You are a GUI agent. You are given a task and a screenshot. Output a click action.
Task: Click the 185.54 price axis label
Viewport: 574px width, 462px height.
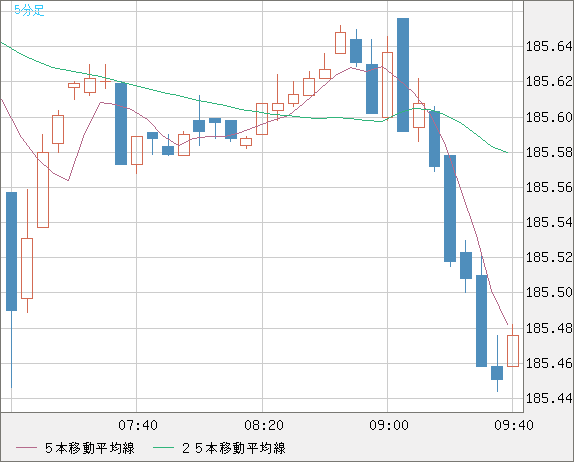pos(549,222)
